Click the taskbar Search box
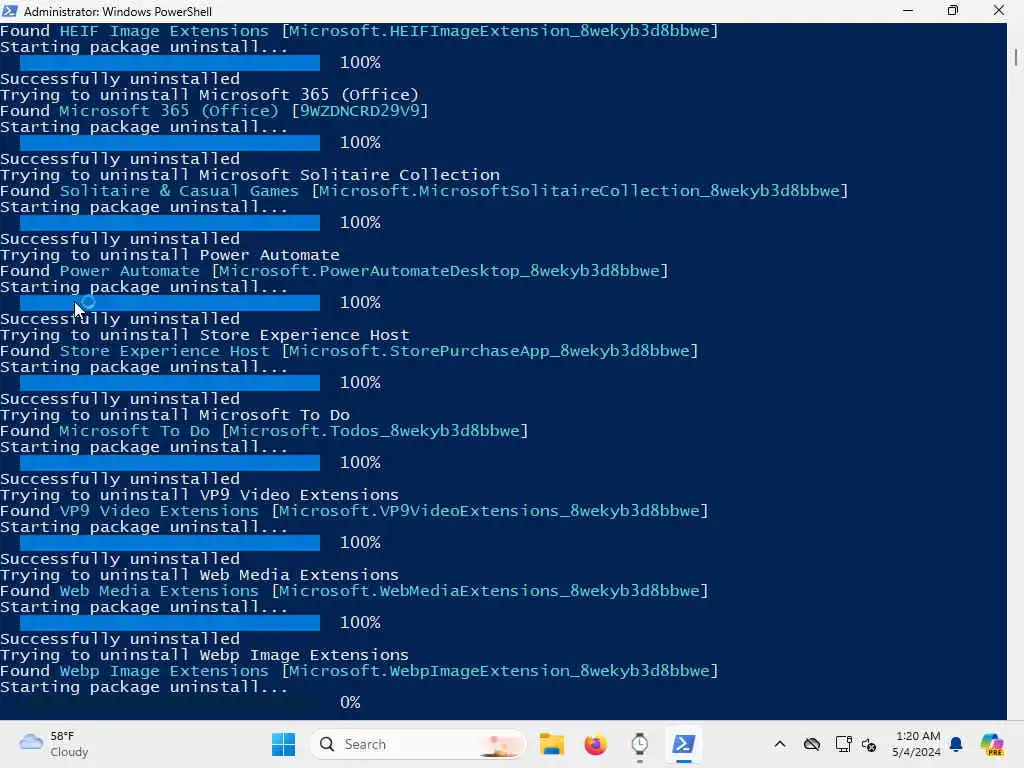The width and height of the screenshot is (1024, 768). 418,744
